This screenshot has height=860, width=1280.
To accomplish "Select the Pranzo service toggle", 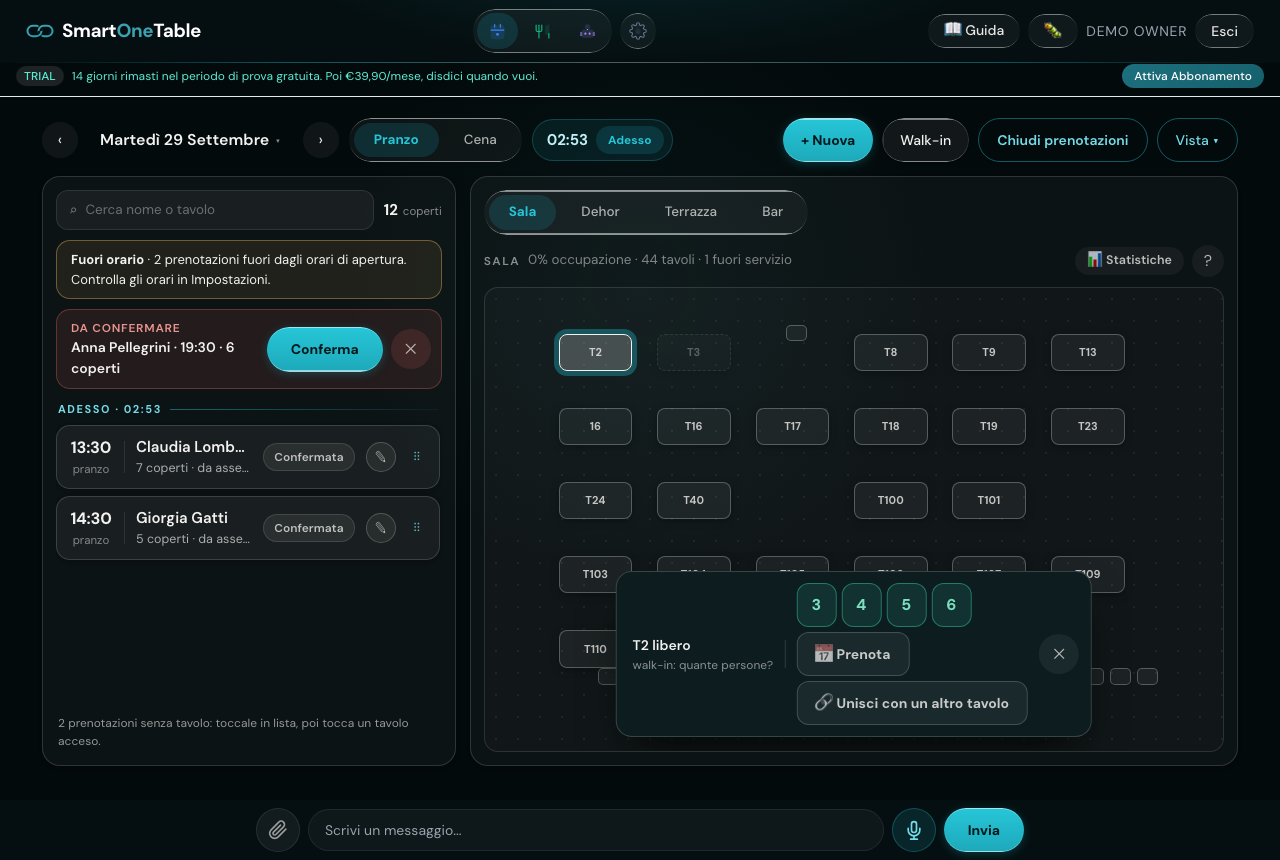I will click(x=396, y=140).
